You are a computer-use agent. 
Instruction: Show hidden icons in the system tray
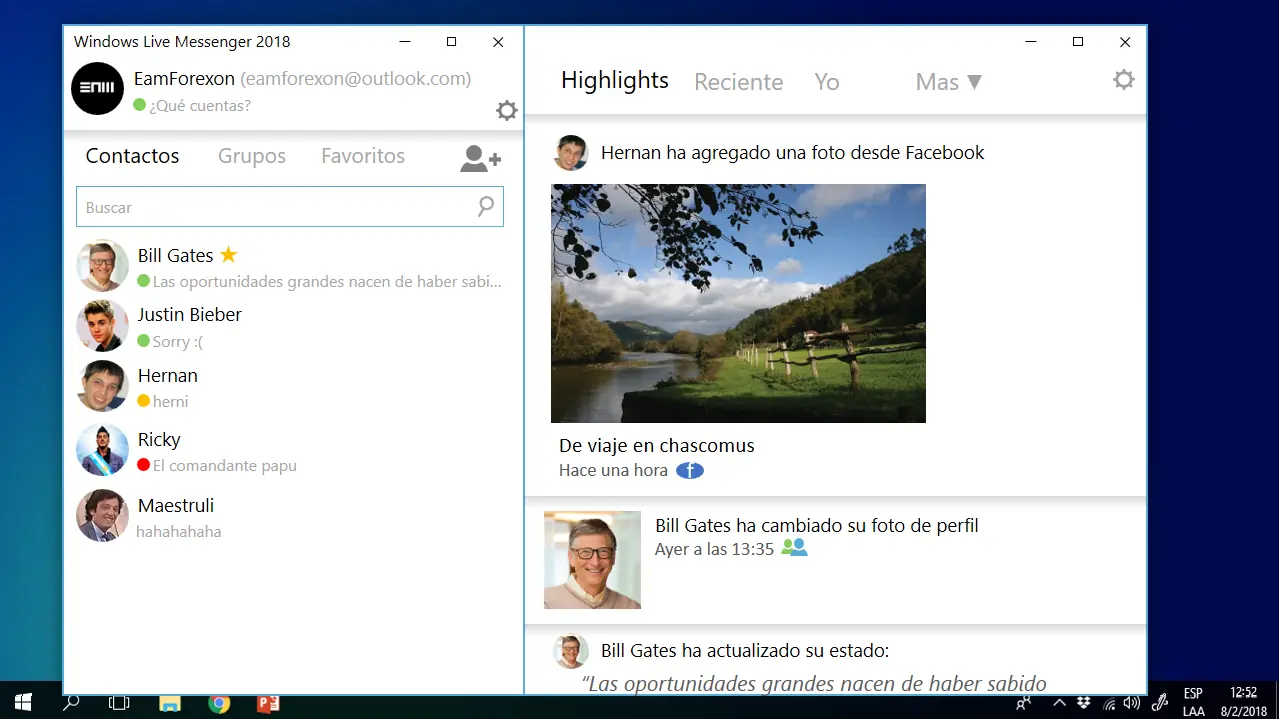pos(1059,703)
